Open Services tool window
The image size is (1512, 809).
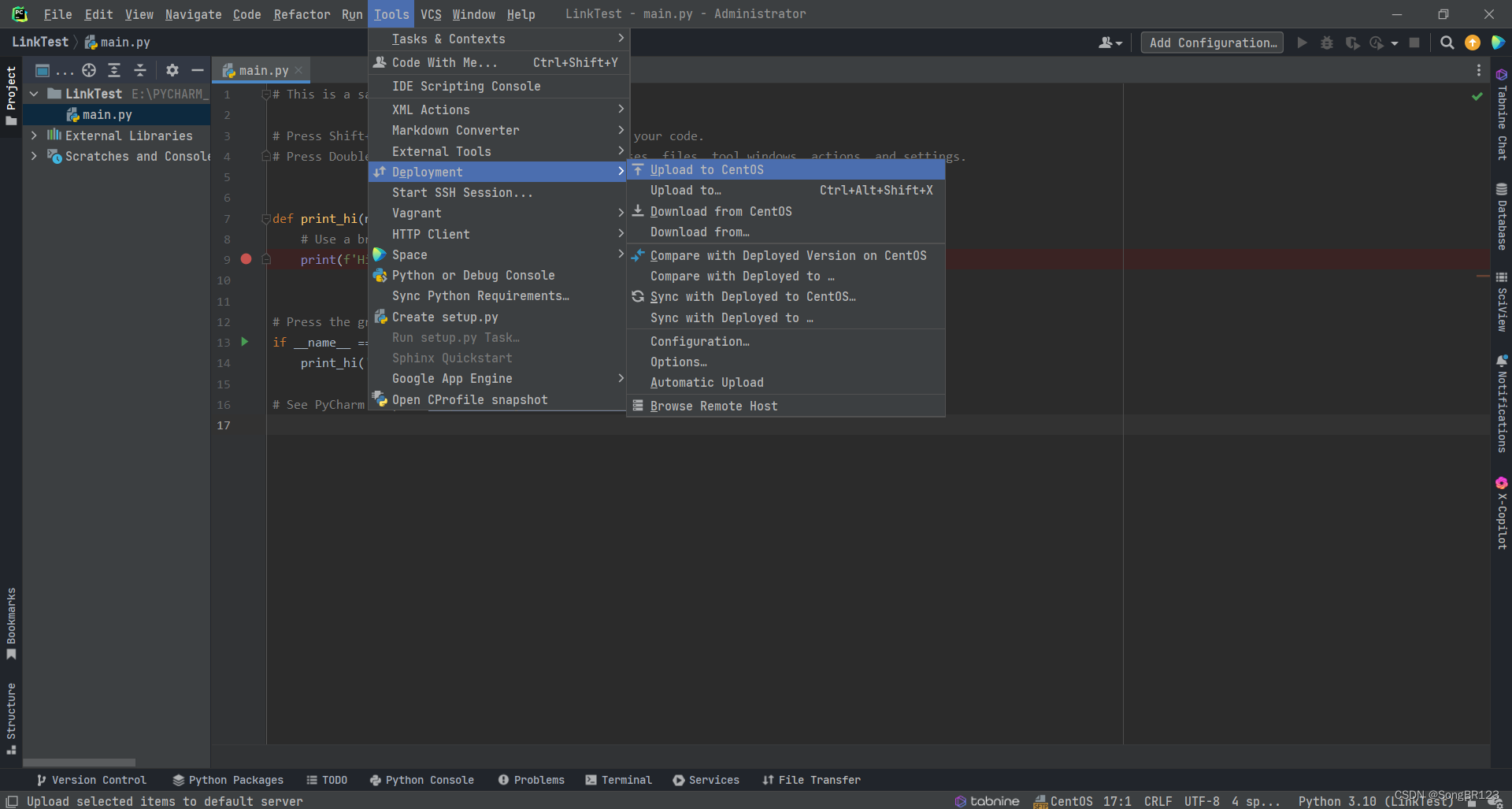coord(706,780)
